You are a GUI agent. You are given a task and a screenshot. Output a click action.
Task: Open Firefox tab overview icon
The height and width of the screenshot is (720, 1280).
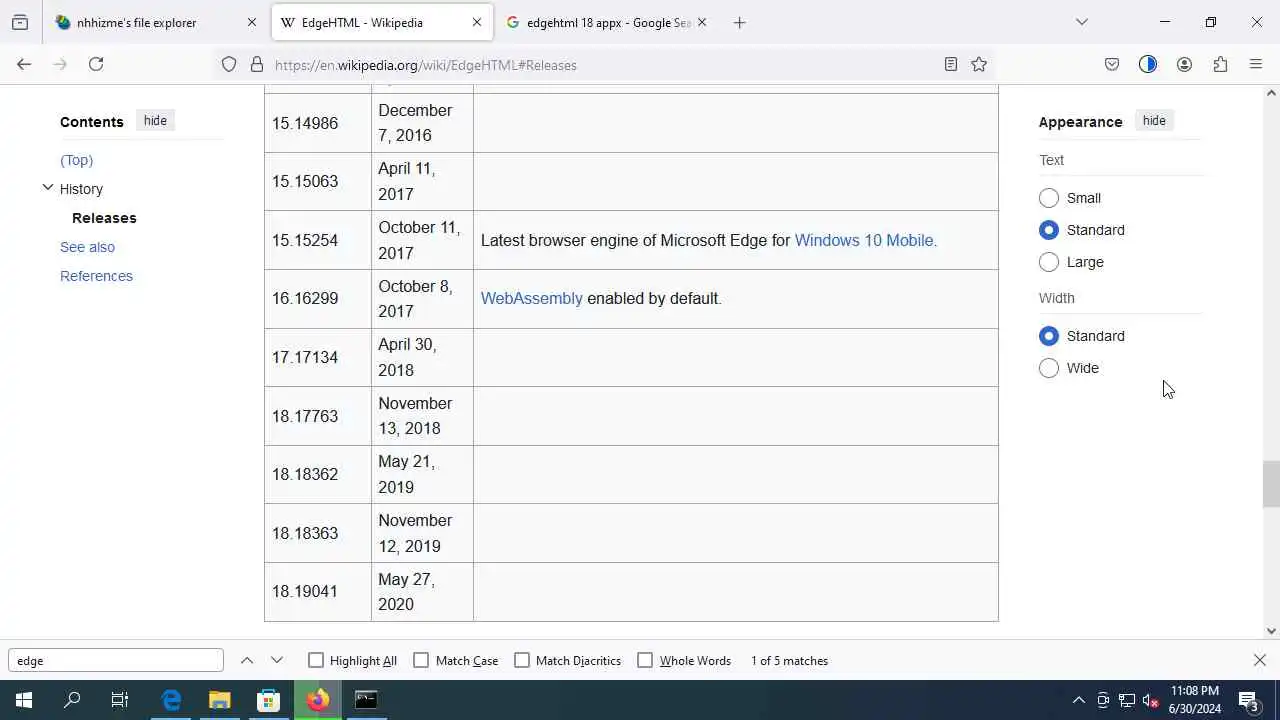tap(20, 22)
